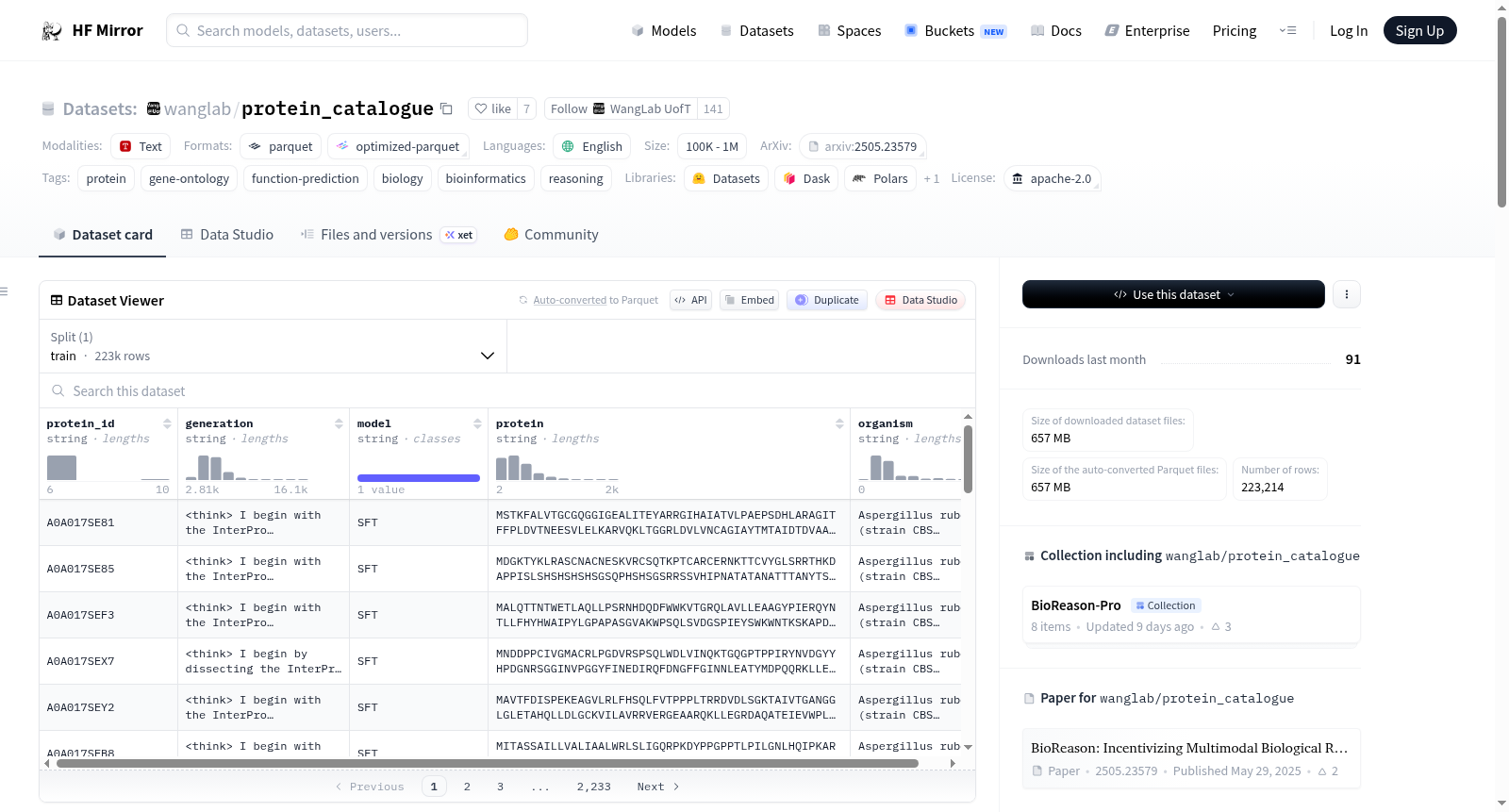Click the table's vertical scrollbar
The image size is (1509, 812).
[968, 459]
